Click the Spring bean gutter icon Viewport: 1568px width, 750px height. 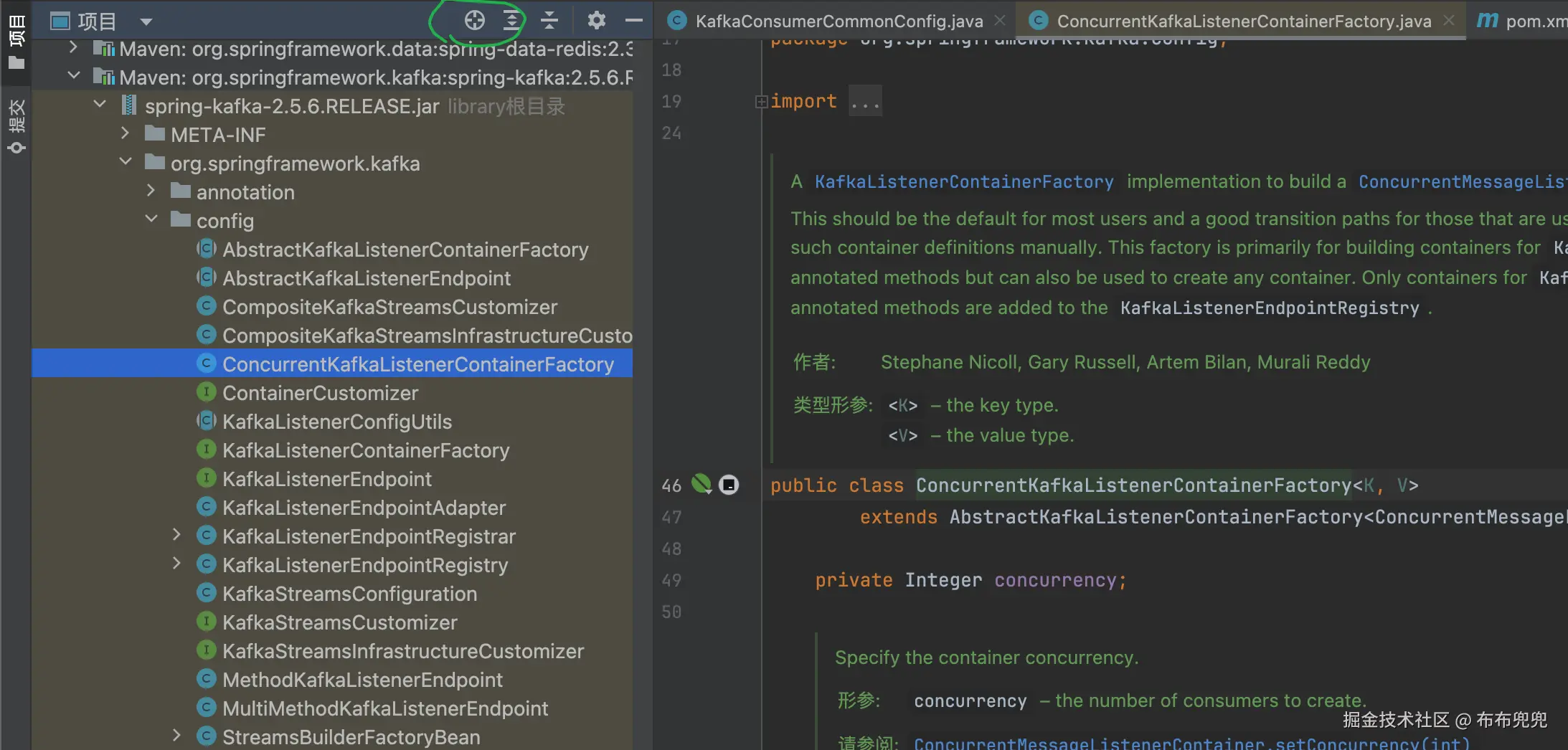[x=701, y=485]
